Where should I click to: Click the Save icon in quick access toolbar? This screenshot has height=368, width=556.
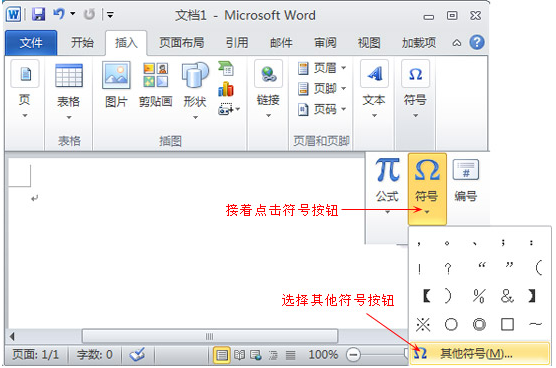38,15
